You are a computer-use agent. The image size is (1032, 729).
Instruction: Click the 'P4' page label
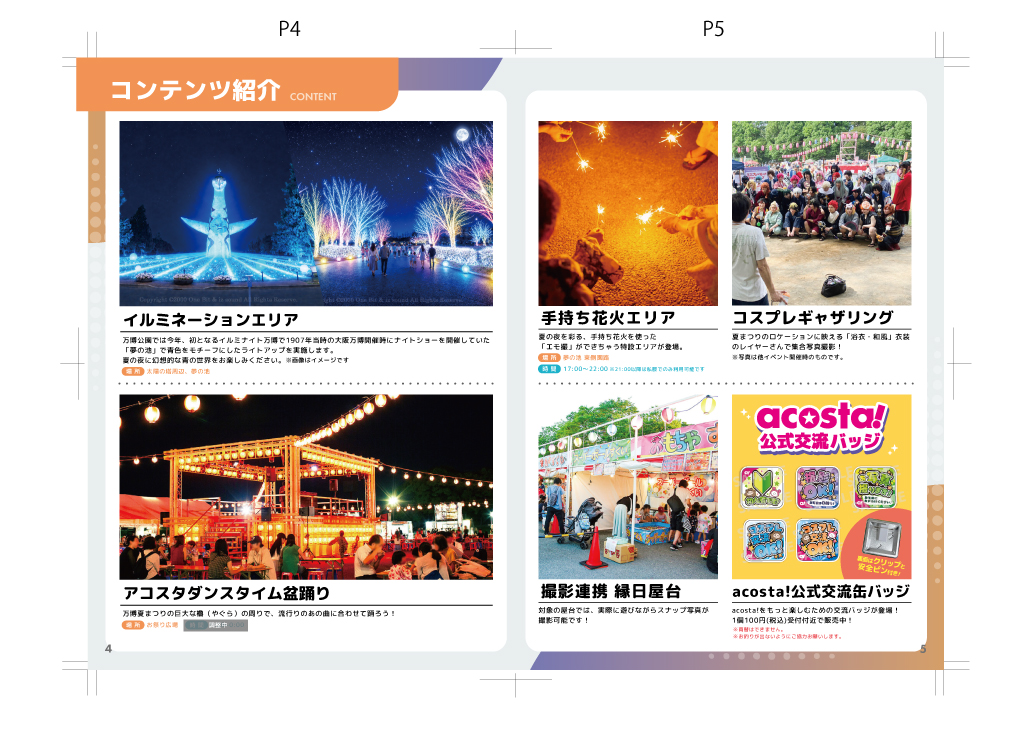tap(290, 28)
